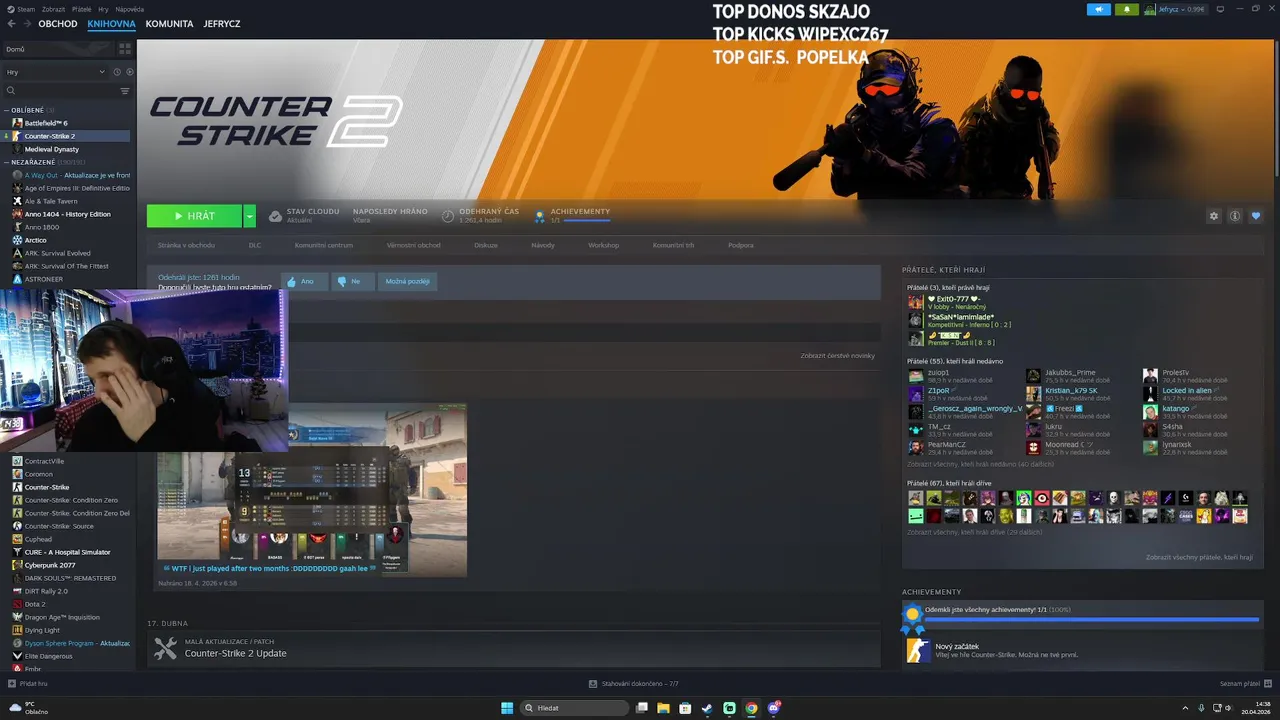
Task: Open the Steam announcements megaphone icon
Action: click(x=1100, y=9)
